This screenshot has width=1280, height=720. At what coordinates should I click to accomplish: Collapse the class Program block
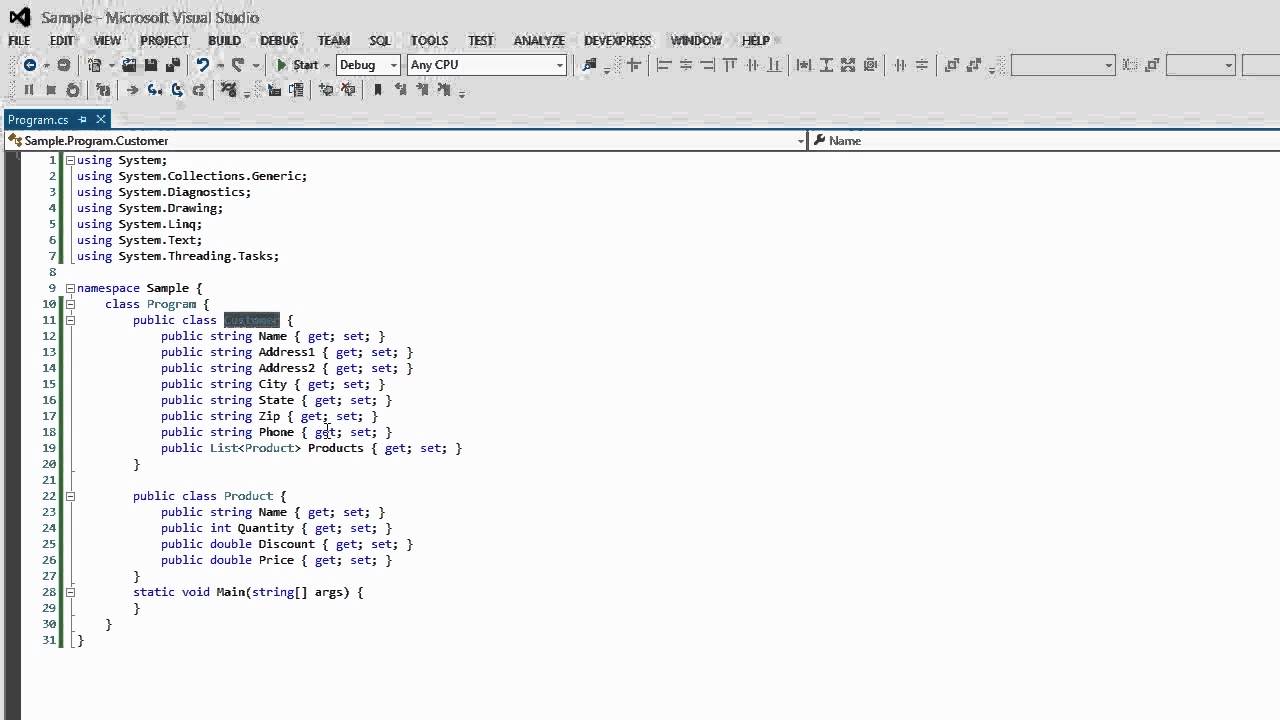coord(70,304)
